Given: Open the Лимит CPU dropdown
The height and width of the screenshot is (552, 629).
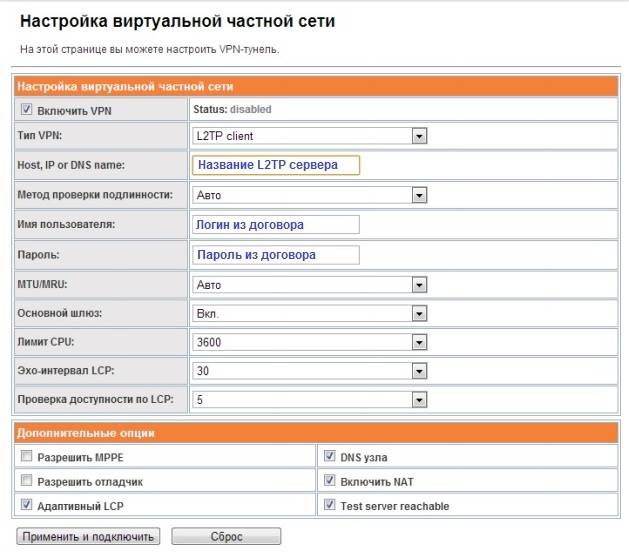Looking at the screenshot, I should 309,342.
